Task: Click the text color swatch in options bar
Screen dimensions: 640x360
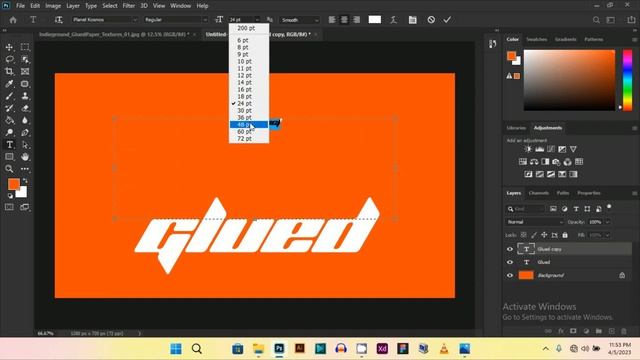Action: 375,20
